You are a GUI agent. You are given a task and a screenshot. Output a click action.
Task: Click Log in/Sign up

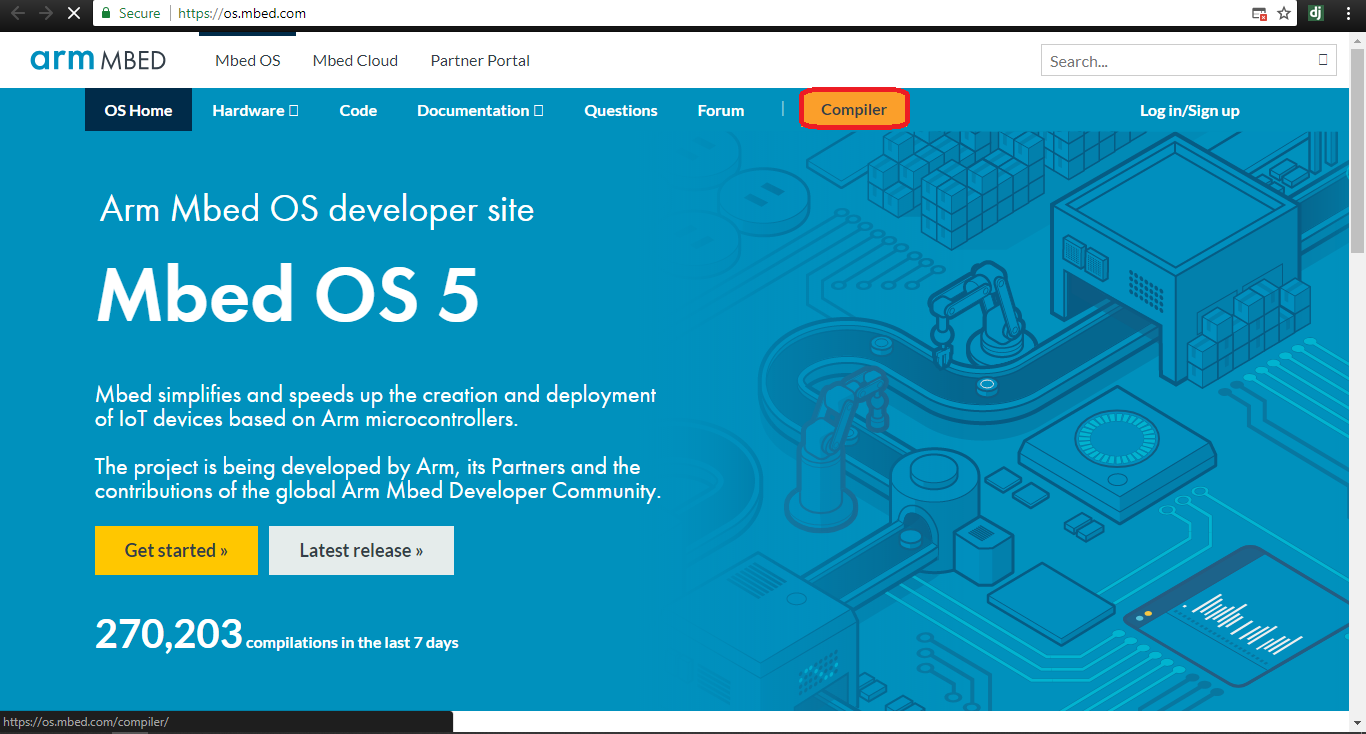pyautogui.click(x=1190, y=110)
